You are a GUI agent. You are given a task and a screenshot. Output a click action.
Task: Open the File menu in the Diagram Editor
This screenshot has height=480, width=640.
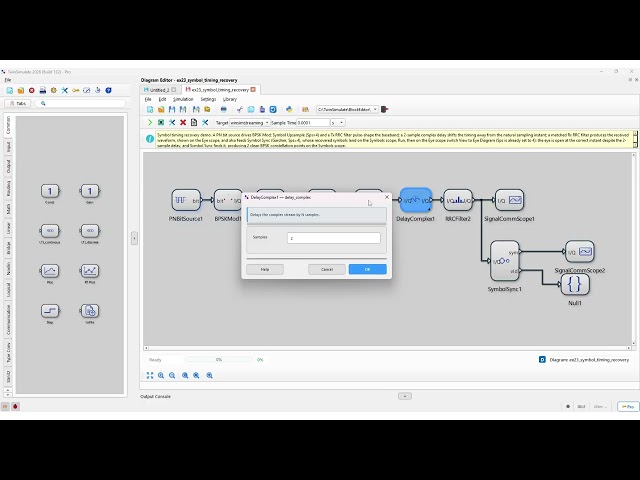(148, 99)
